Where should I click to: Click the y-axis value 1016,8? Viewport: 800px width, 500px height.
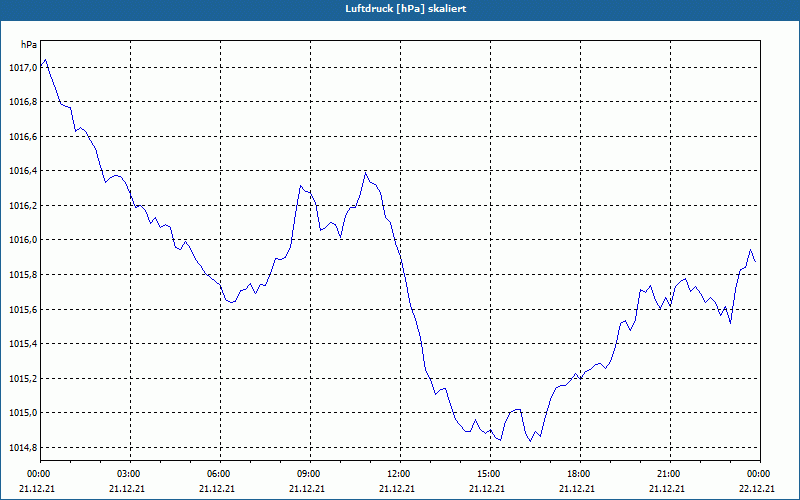tap(23, 102)
